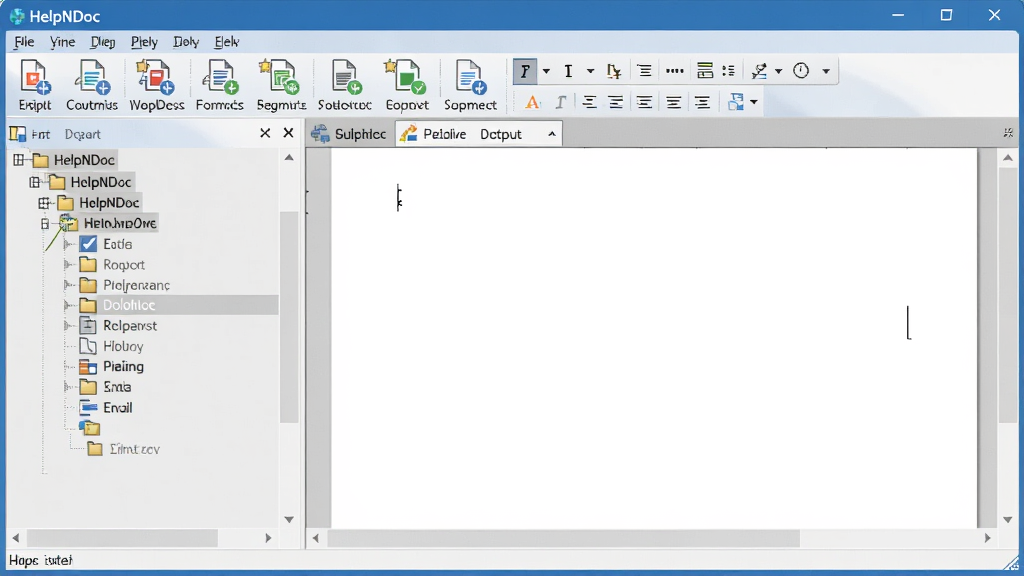The height and width of the screenshot is (576, 1024).
Task: Click the Formats toolbar icon
Action: [x=219, y=85]
